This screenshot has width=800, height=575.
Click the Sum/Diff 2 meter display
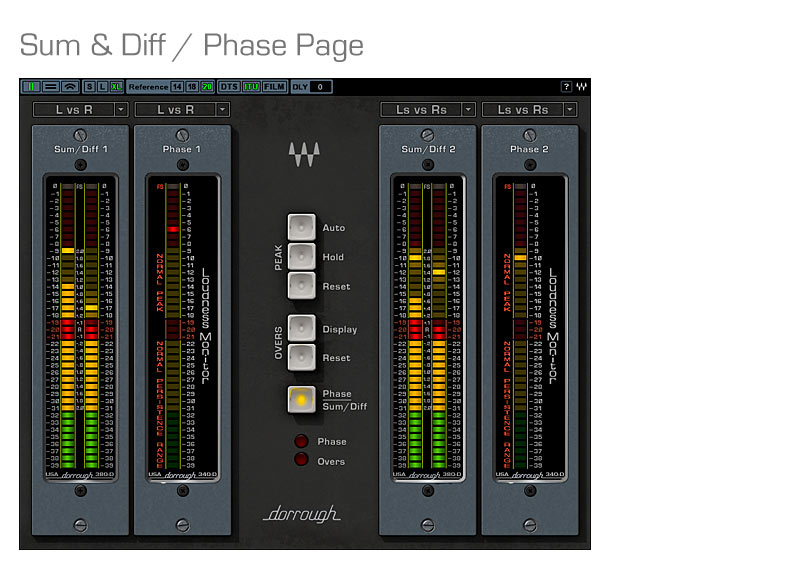(x=428, y=328)
